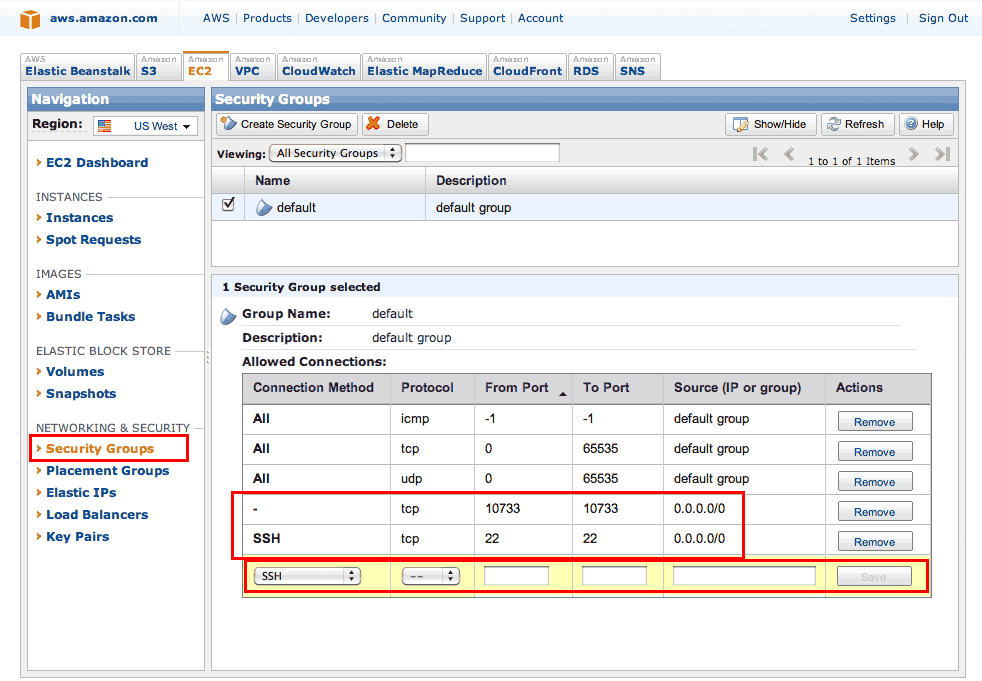Click Sign Out link
Image resolution: width=982 pixels, height=681 pixels.
943,18
